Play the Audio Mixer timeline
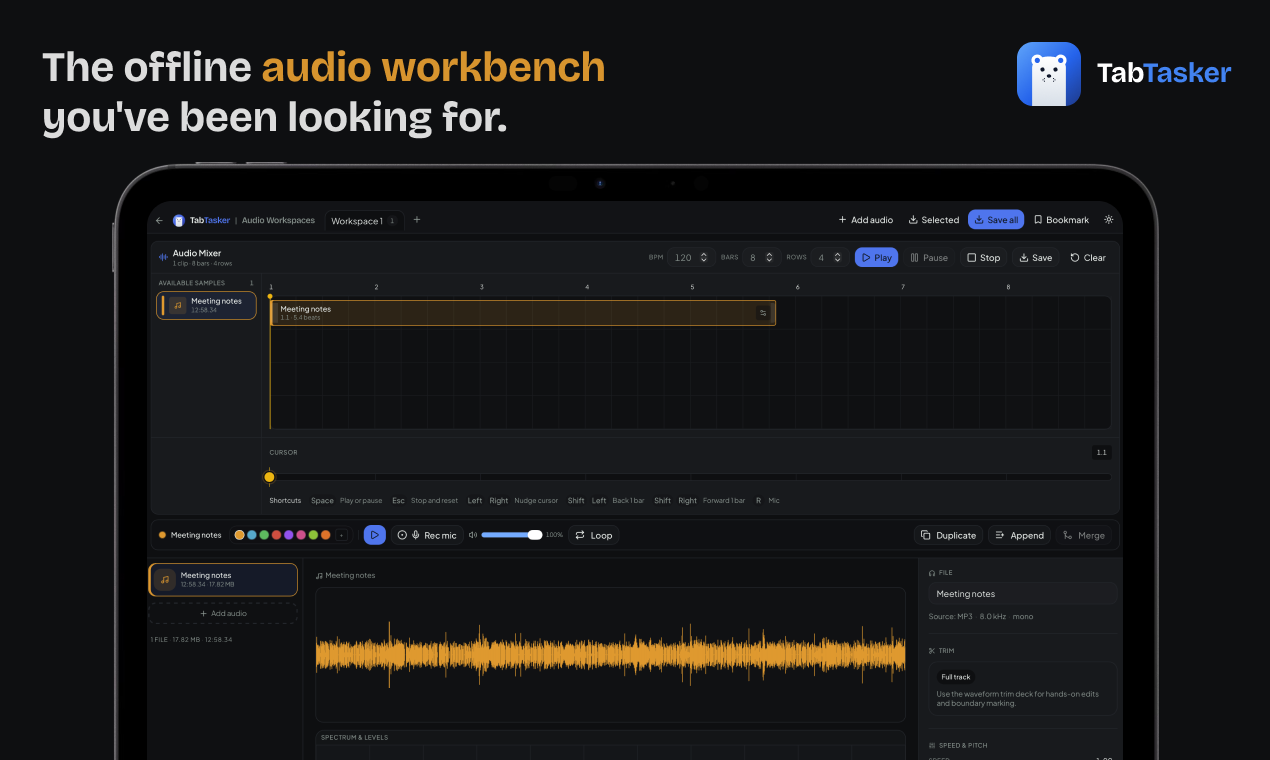1270x760 pixels. coord(876,257)
